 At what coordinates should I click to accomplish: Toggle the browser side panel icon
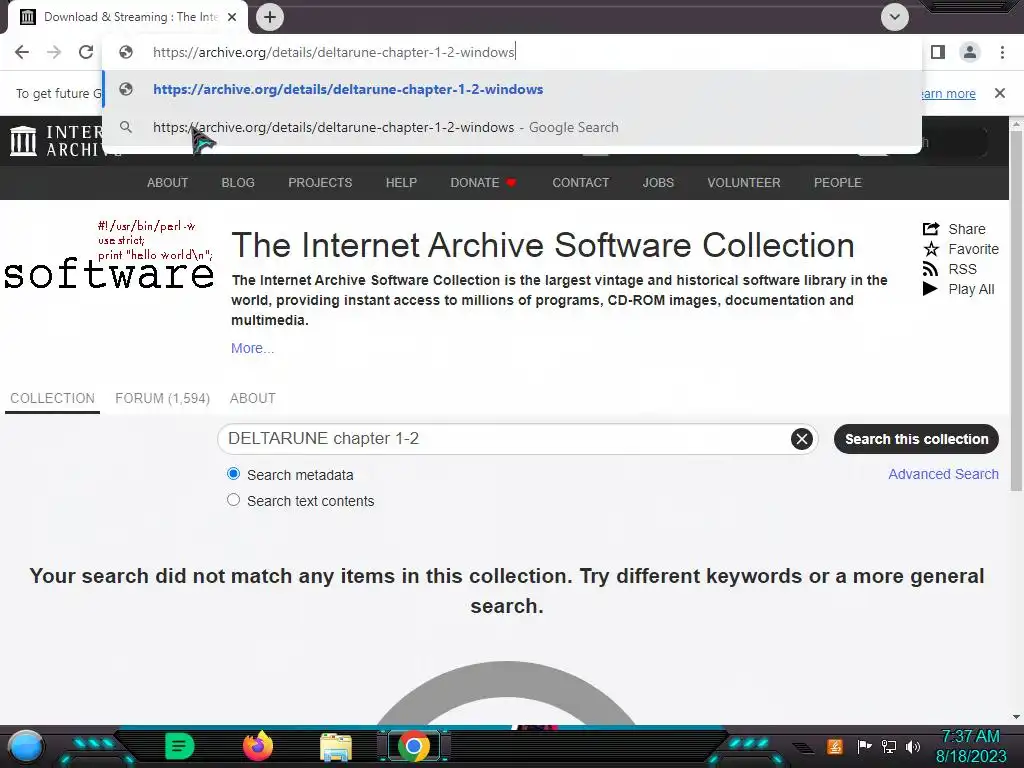[x=938, y=52]
